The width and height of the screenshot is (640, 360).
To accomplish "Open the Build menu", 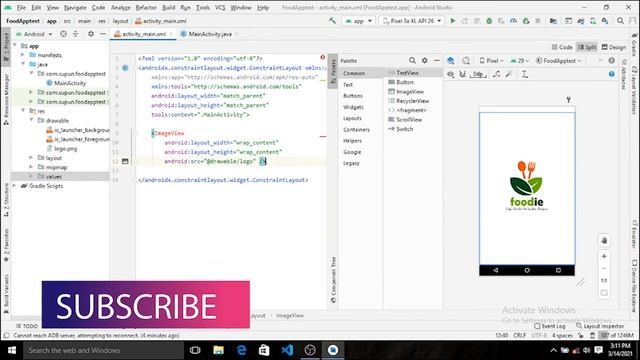I will pos(168,7).
